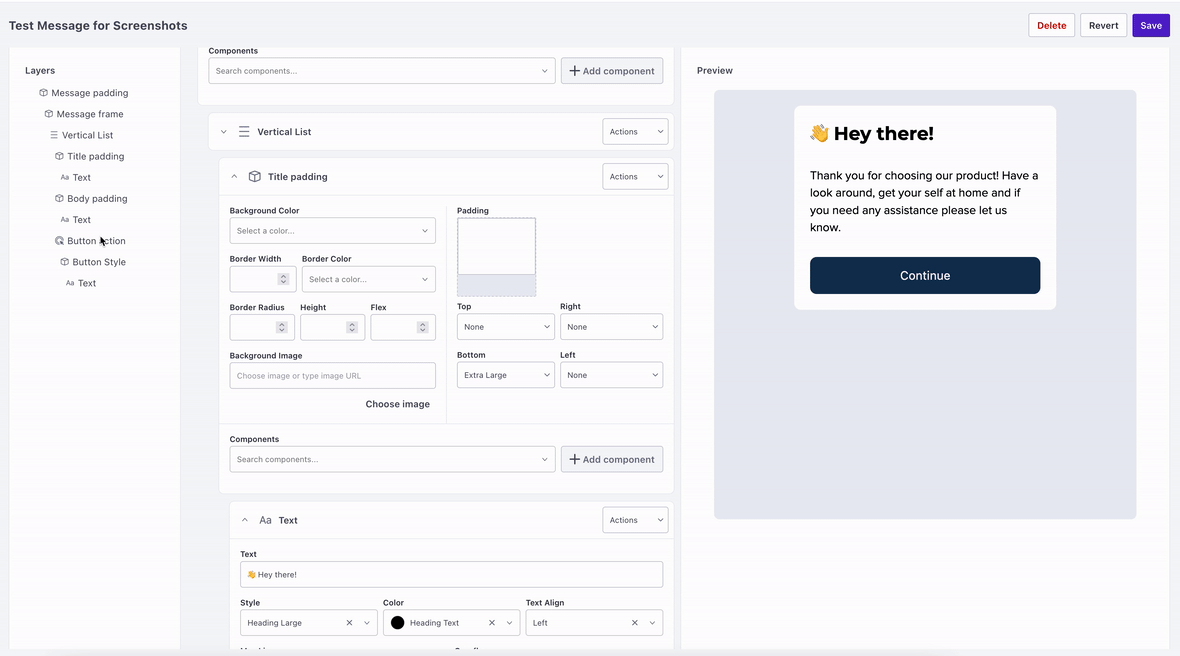Click Add component button in Title padding

pyautogui.click(x=612, y=459)
